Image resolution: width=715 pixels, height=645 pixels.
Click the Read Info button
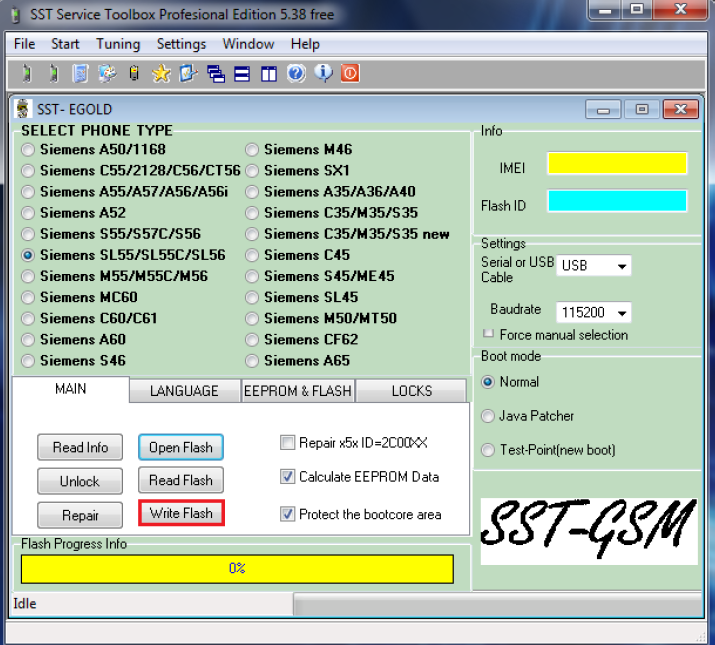point(80,447)
